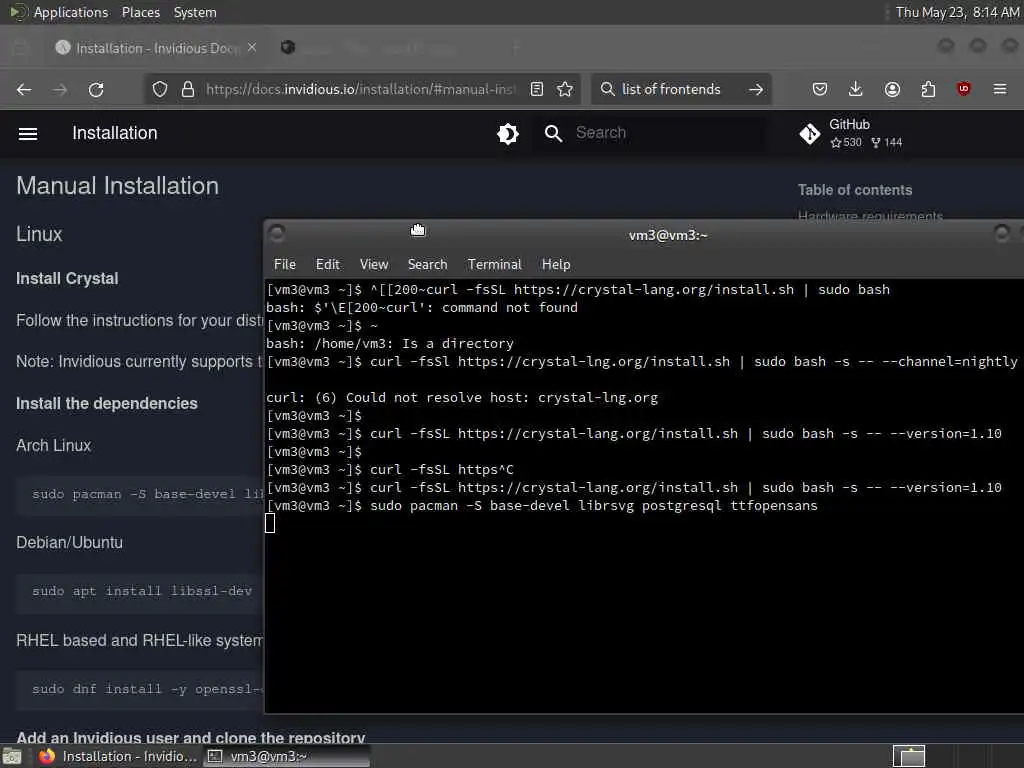Toggle reader view icon in address bar
This screenshot has height=768, width=1024.
click(537, 89)
